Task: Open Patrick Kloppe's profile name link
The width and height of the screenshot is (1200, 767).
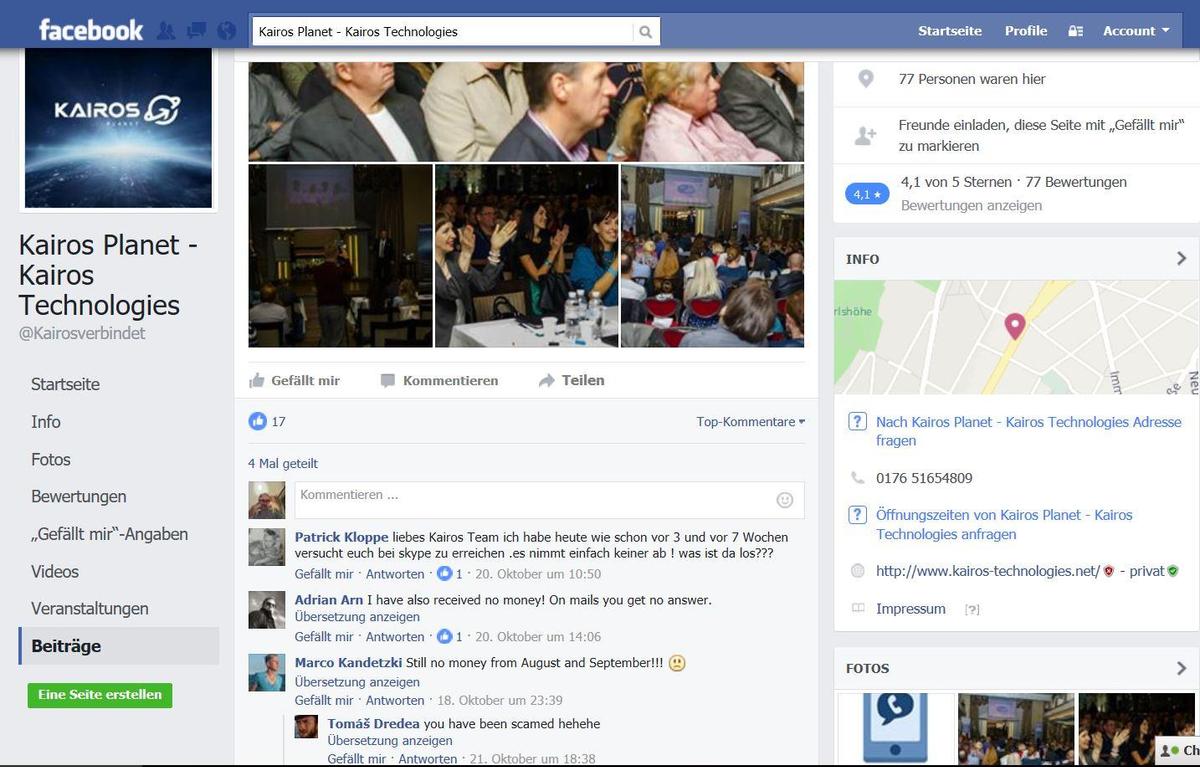Action: tap(341, 537)
